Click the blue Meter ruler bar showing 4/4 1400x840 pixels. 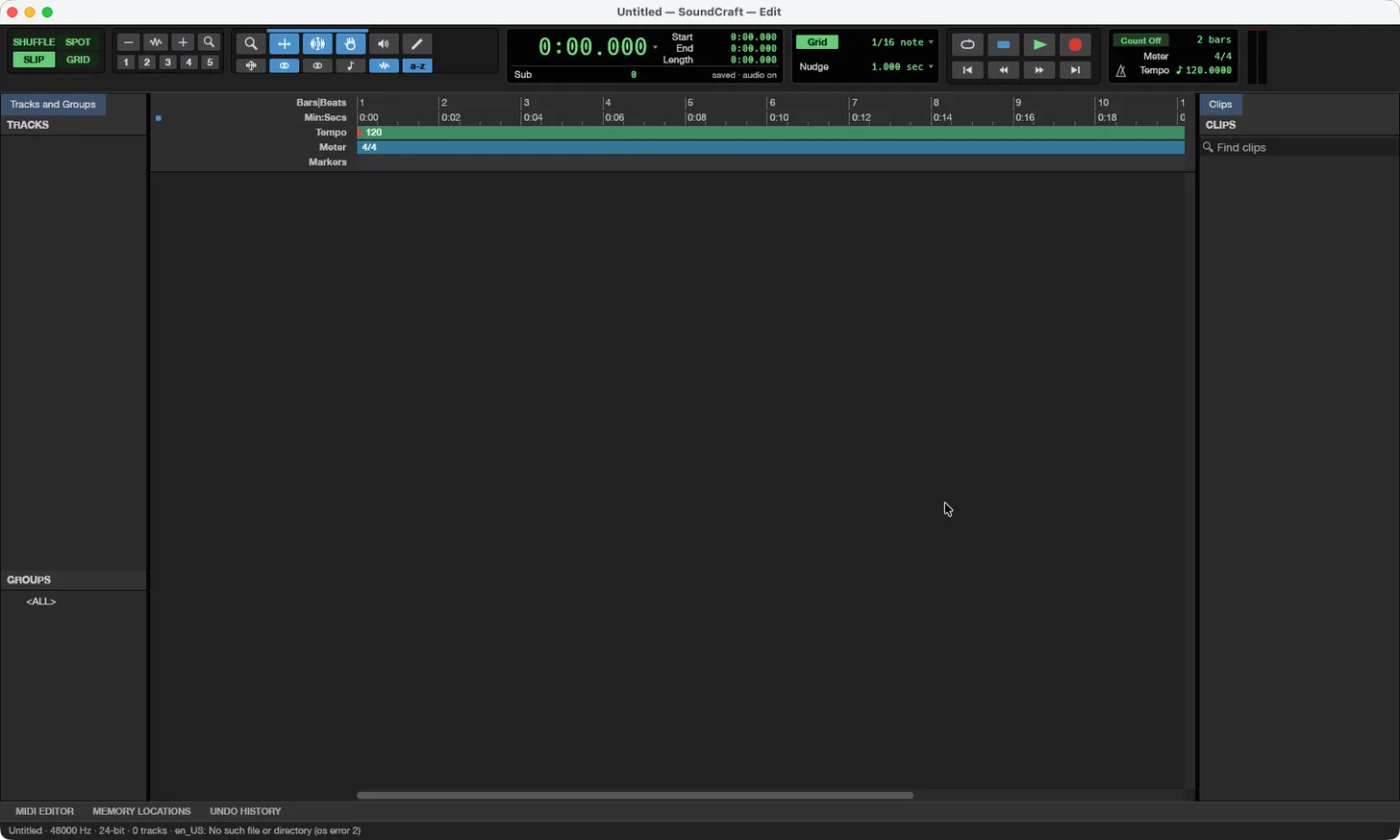tap(770, 148)
